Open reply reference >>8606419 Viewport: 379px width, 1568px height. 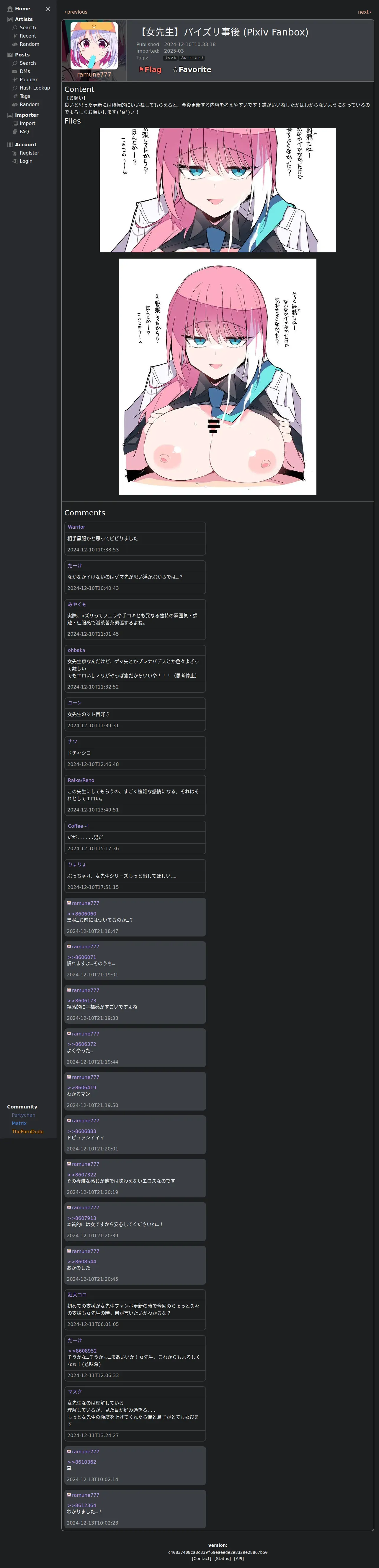pos(81,1088)
